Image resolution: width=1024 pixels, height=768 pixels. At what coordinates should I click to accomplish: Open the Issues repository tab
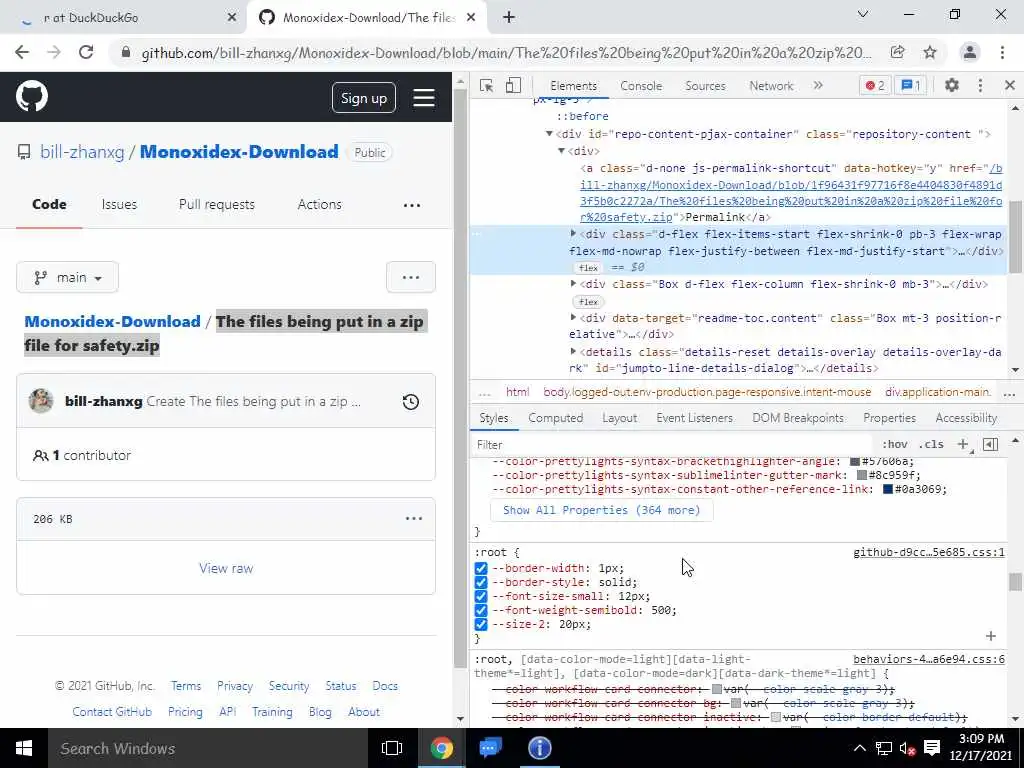[x=120, y=204]
